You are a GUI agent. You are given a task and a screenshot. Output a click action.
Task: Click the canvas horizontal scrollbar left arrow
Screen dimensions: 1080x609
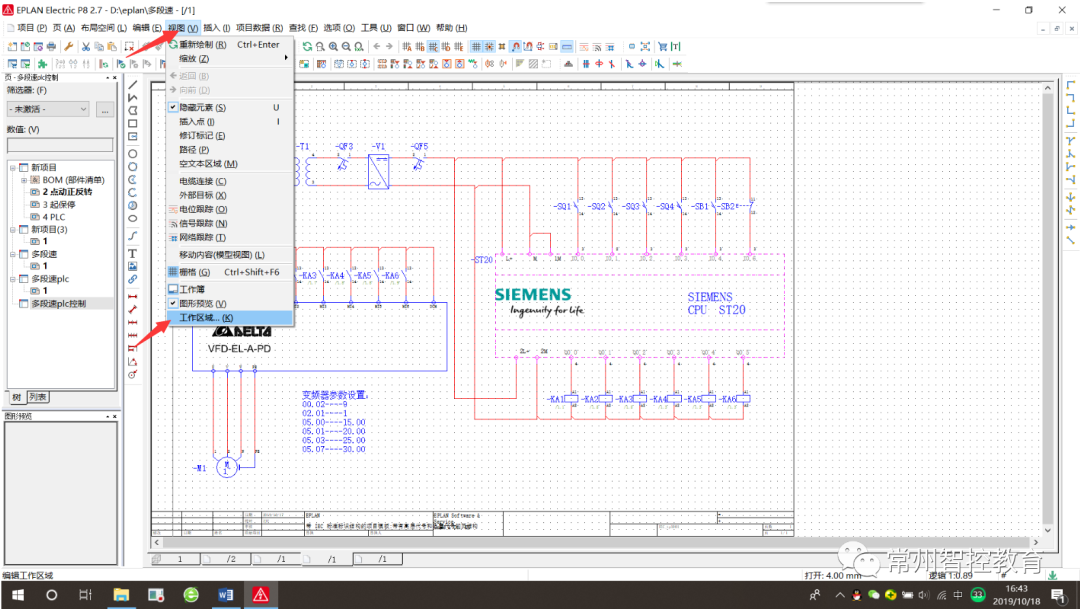(156, 543)
